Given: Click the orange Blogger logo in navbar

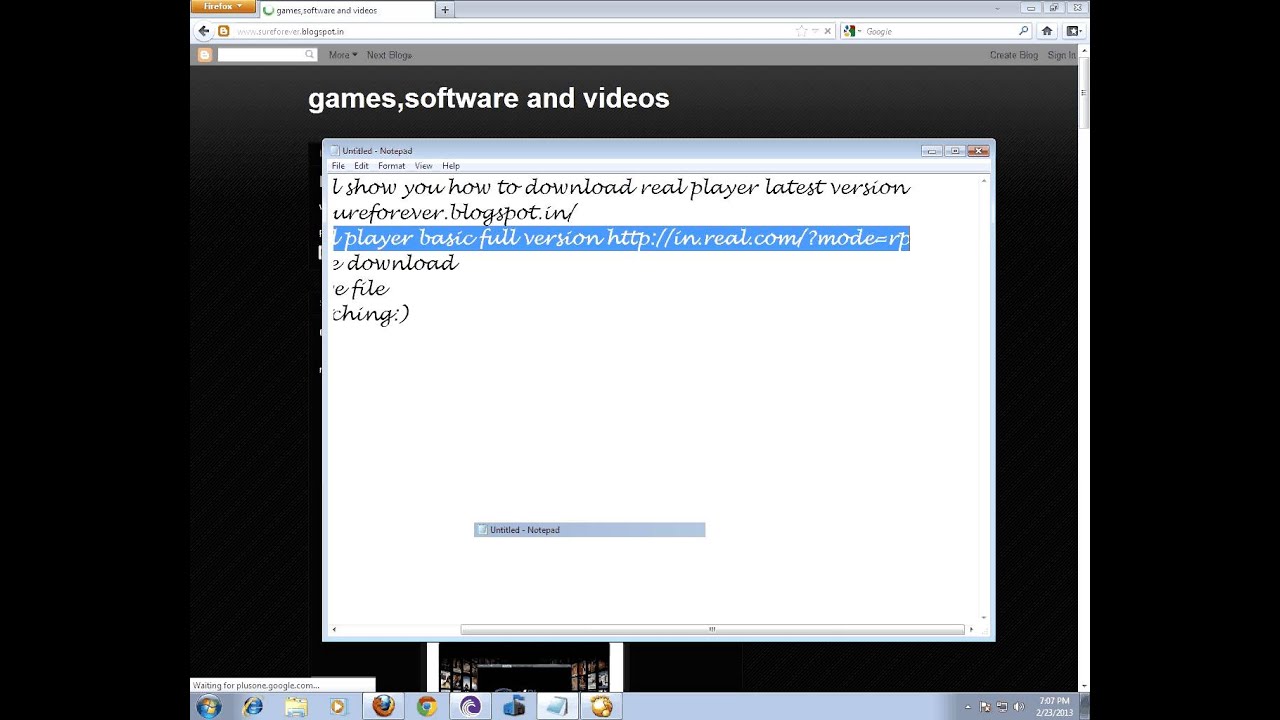Looking at the screenshot, I should point(205,55).
